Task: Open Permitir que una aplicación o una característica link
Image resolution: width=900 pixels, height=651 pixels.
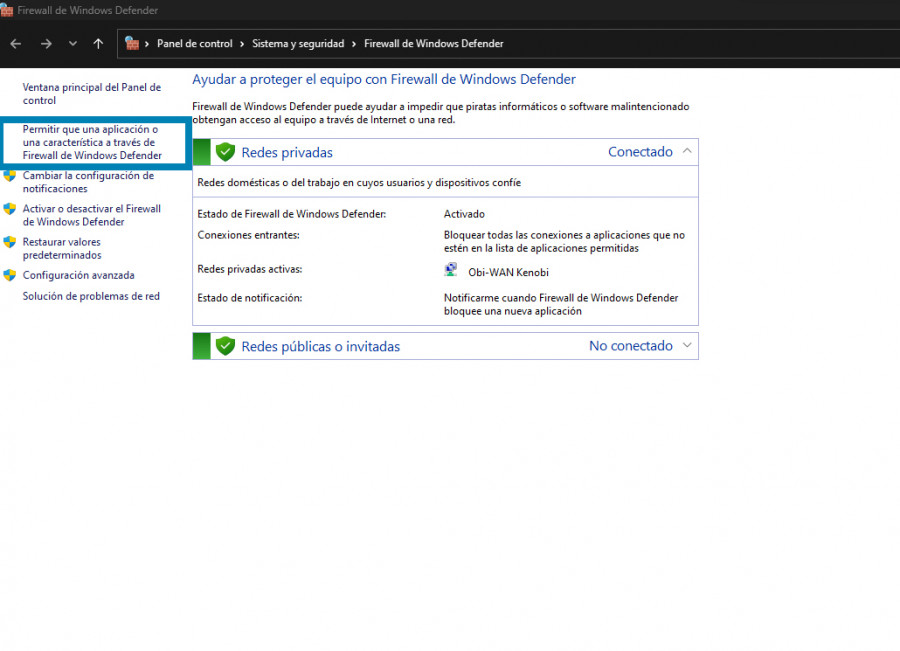Action: click(92, 143)
